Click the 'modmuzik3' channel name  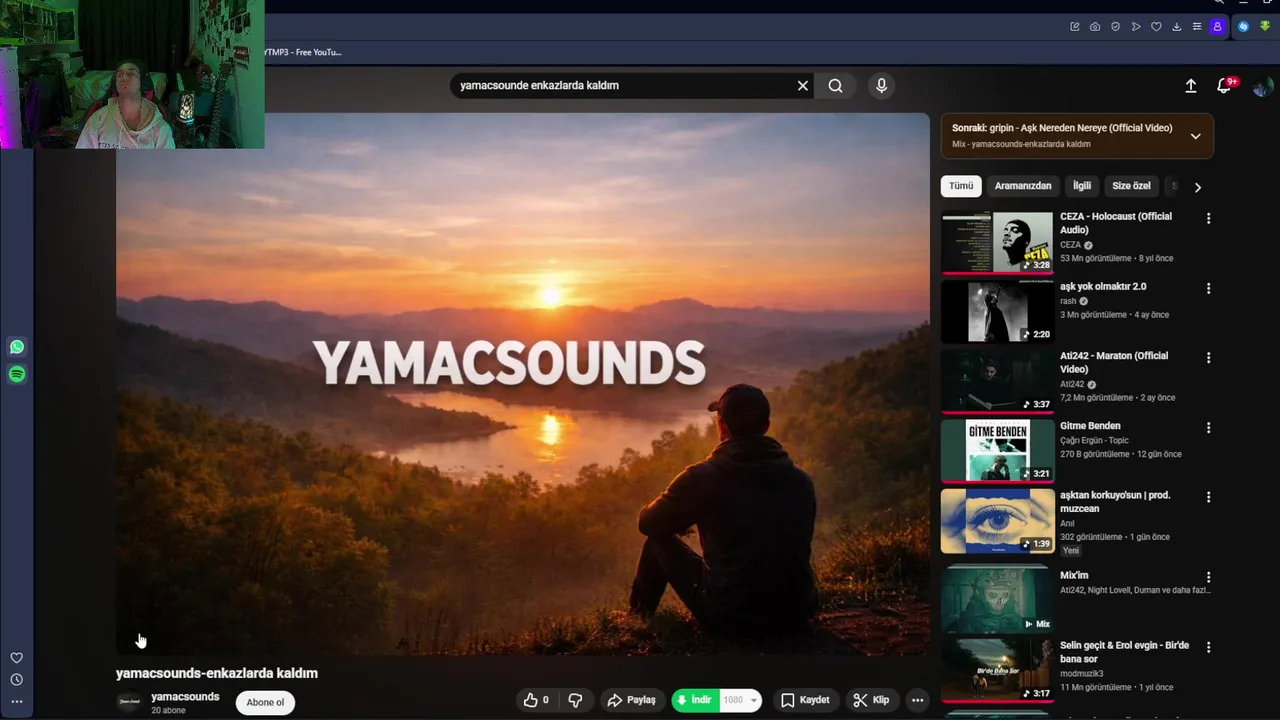tap(1082, 674)
